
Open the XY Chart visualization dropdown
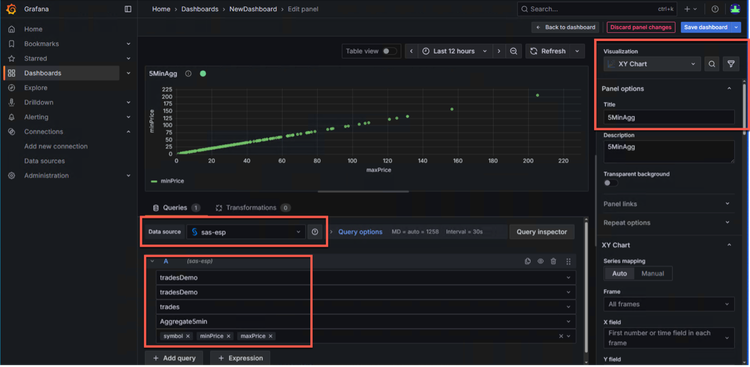[652, 64]
